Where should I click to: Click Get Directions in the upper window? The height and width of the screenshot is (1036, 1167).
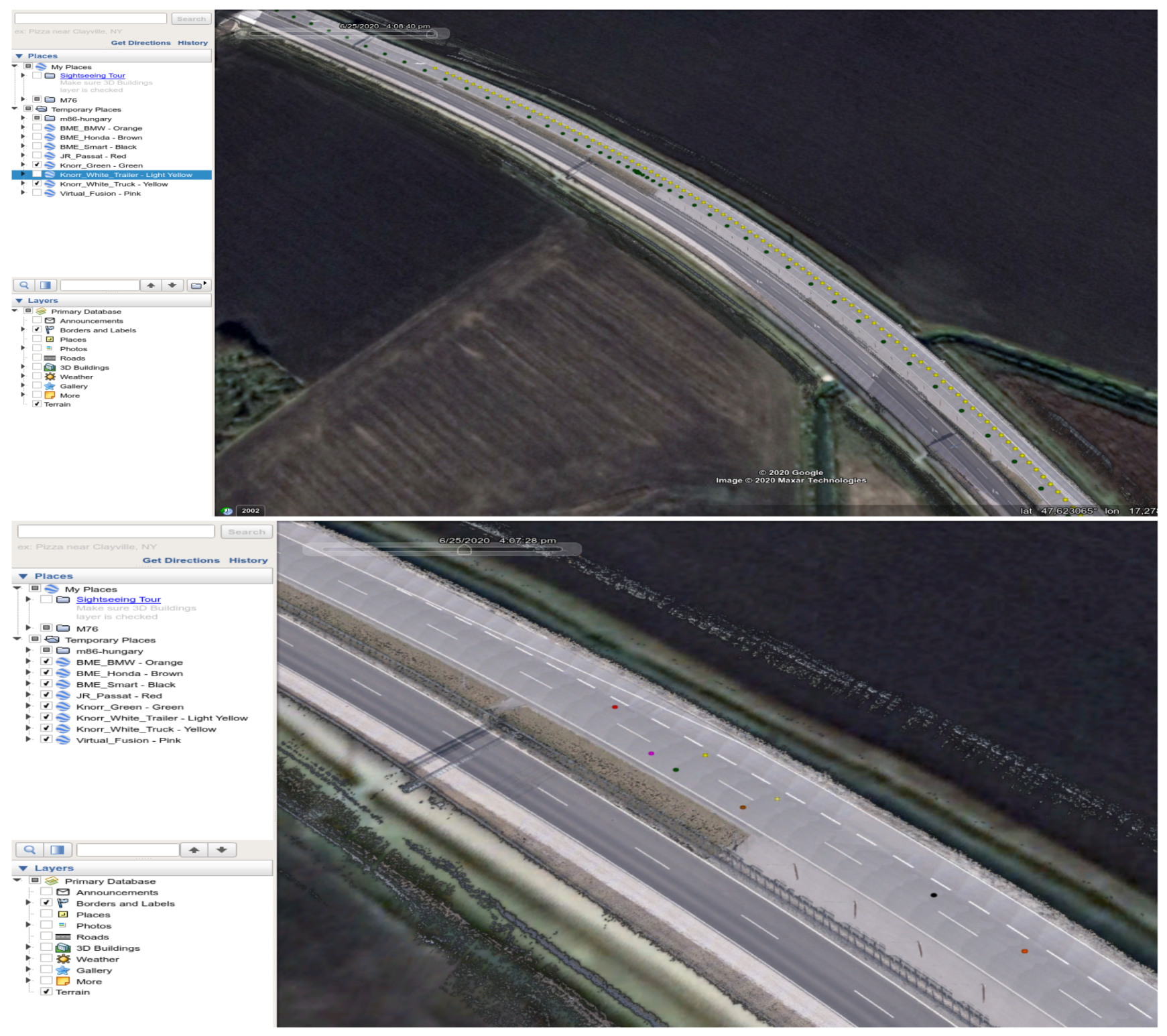pos(141,43)
